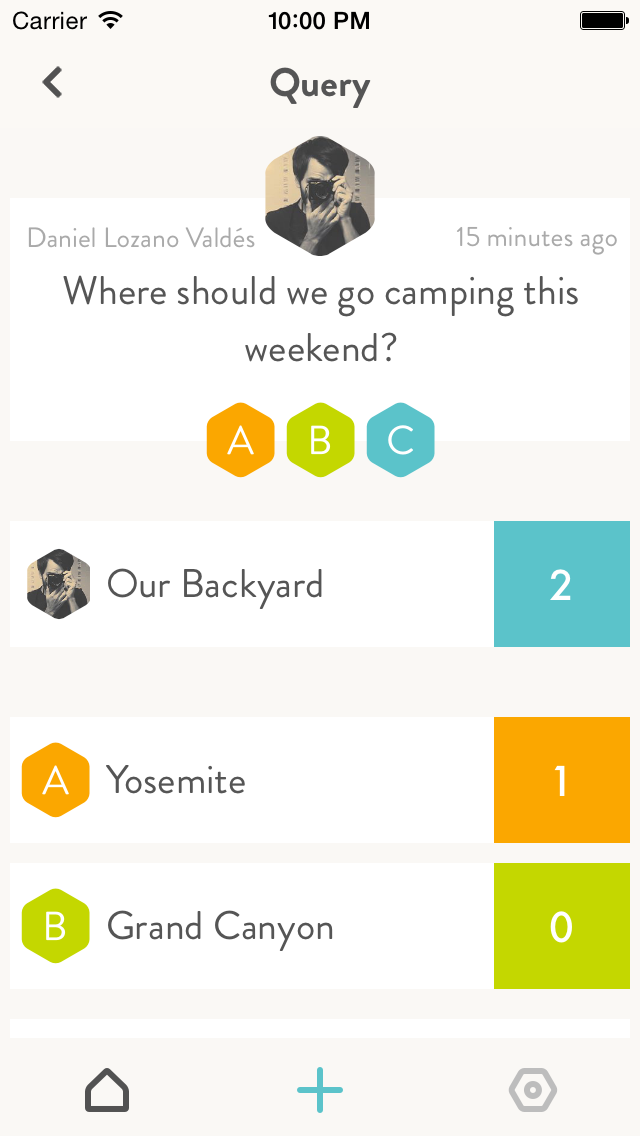
Task: Tap the camping question text
Action: [320, 320]
